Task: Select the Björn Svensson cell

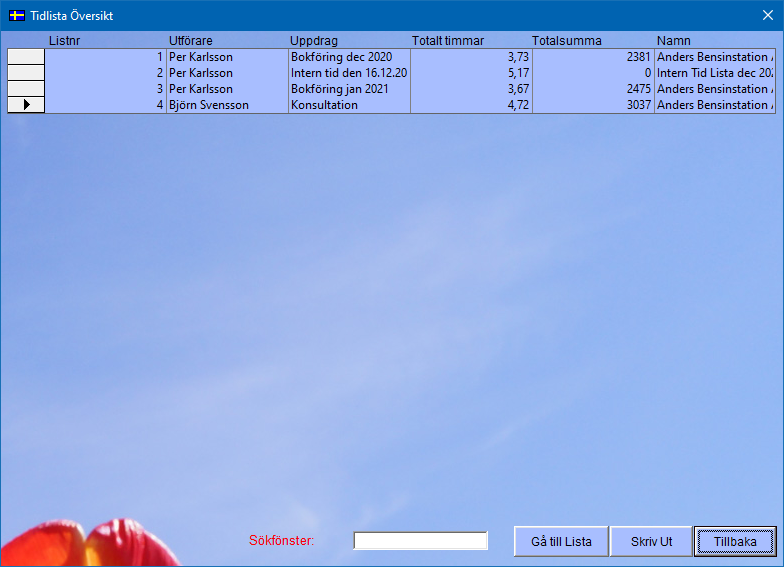Action: [x=227, y=105]
